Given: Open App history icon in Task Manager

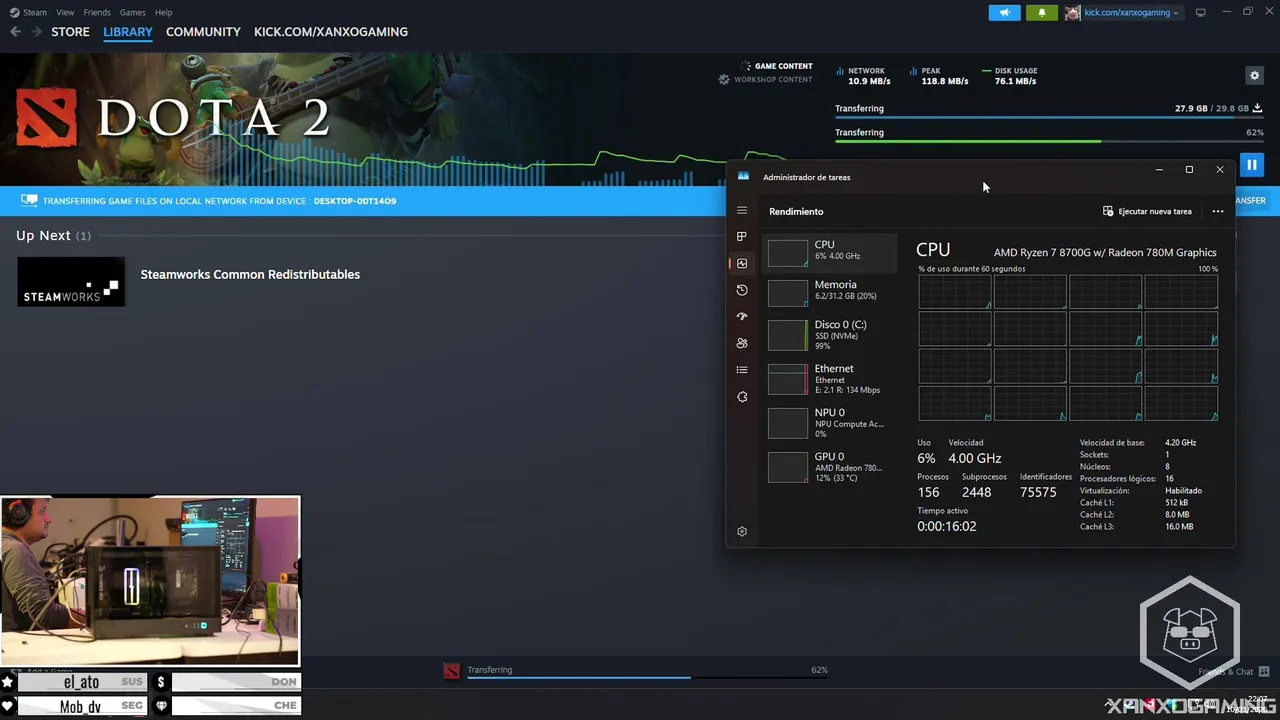Looking at the screenshot, I should [x=742, y=290].
